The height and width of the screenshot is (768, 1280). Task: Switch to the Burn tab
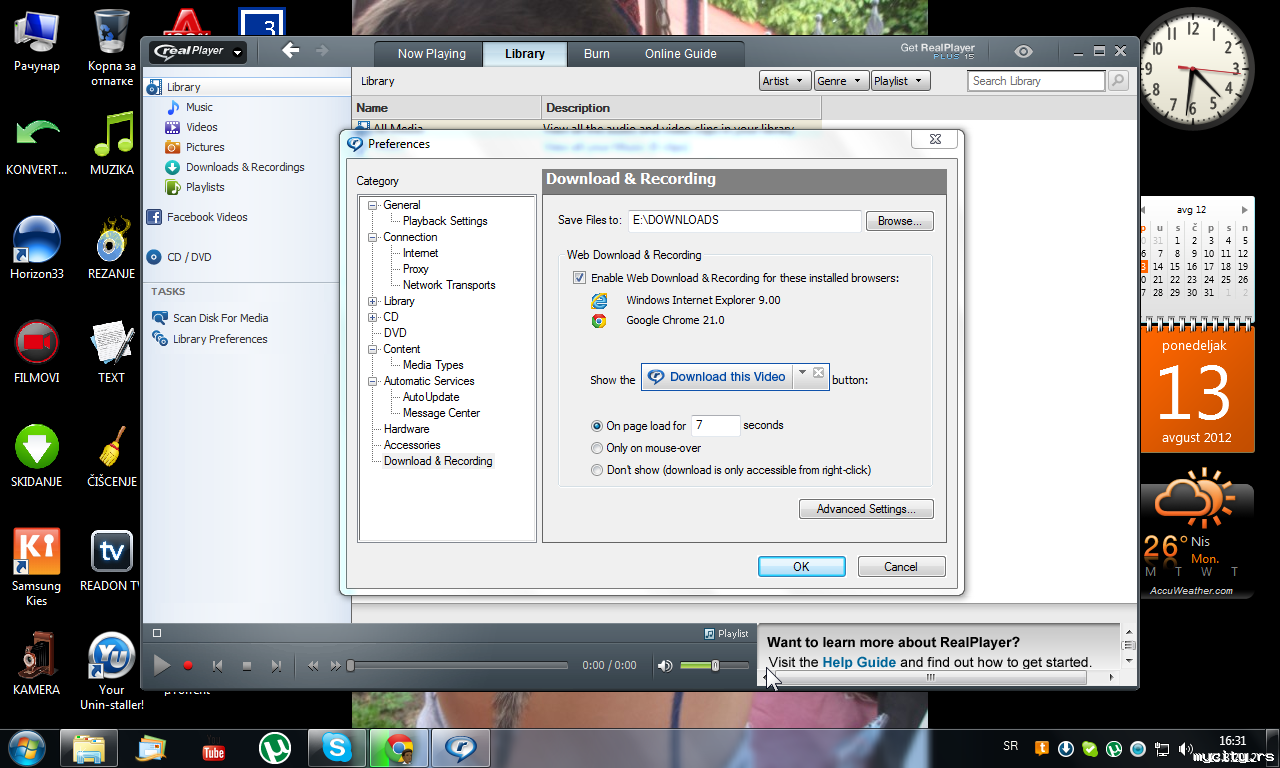point(597,54)
